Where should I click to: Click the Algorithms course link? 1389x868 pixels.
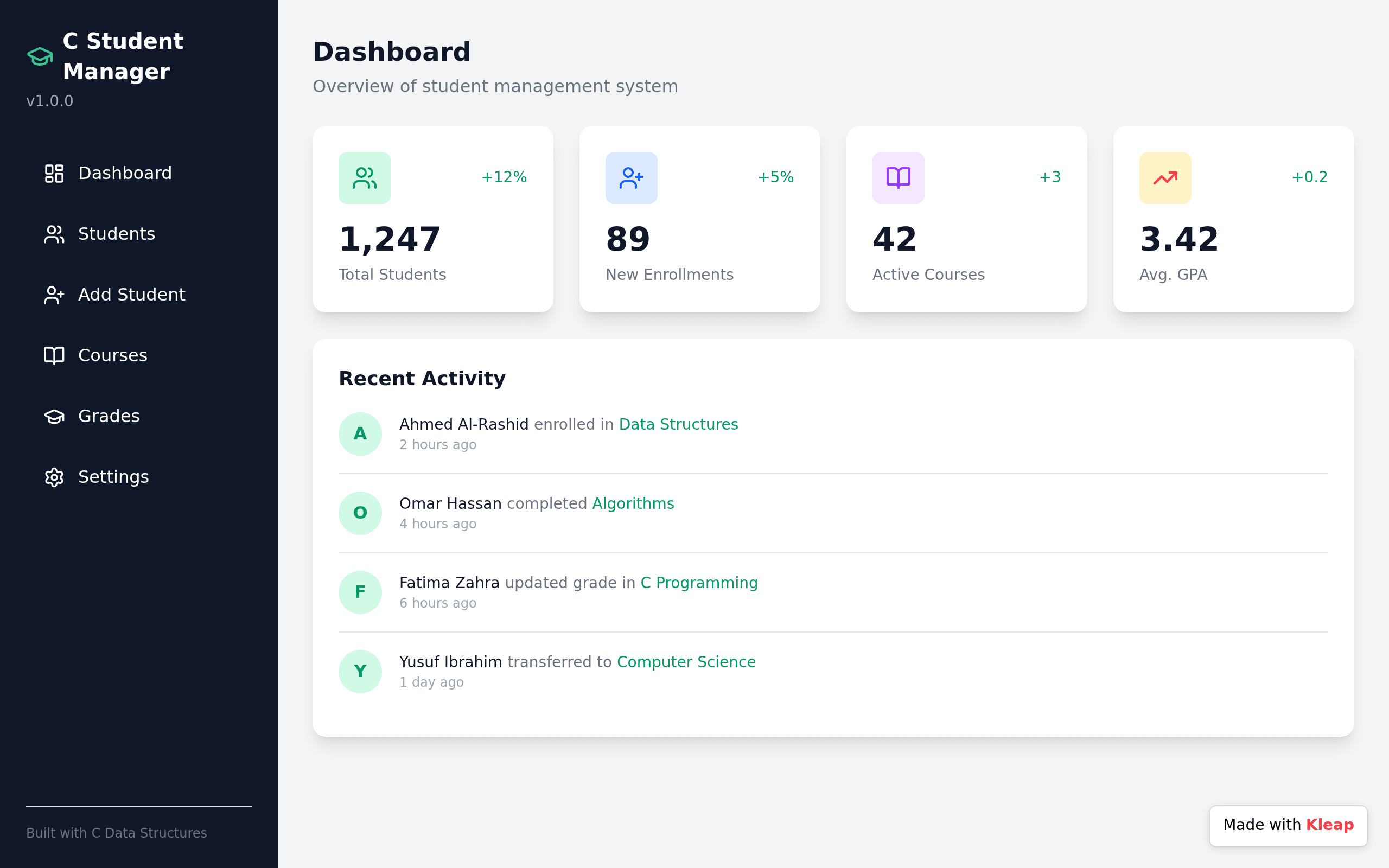(633, 503)
